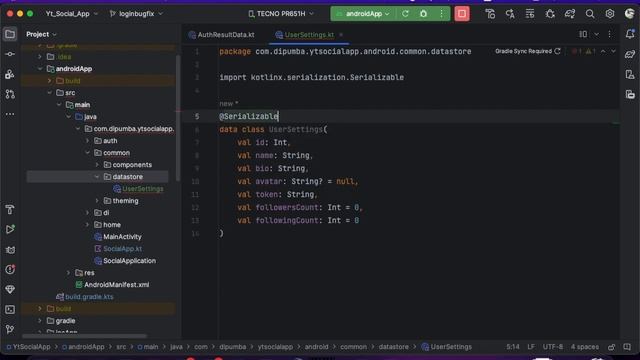Toggle read-only lock icon in status bar
The width and height of the screenshot is (640, 360).
[x=611, y=347]
